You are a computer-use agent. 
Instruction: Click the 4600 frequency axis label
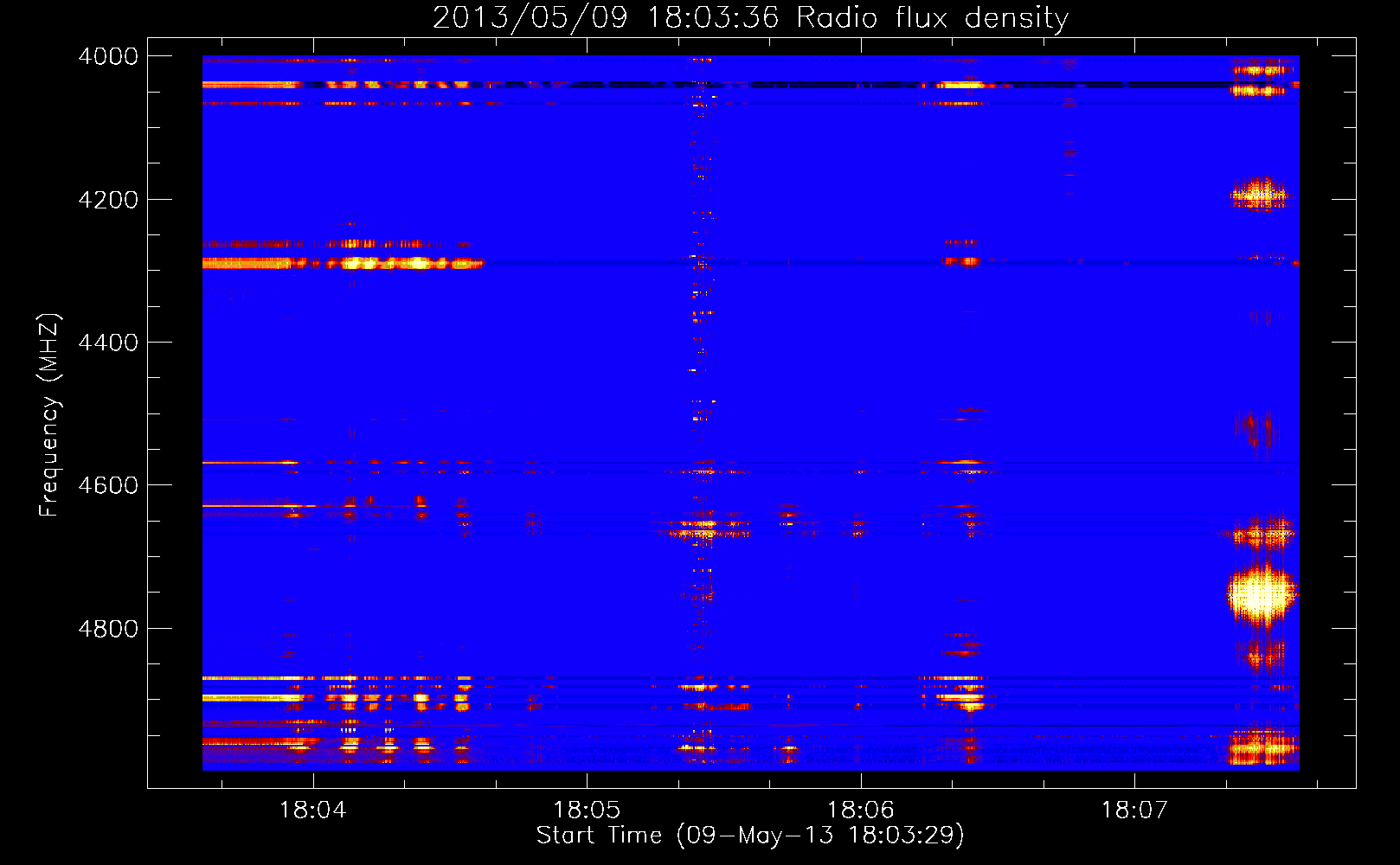click(x=108, y=485)
